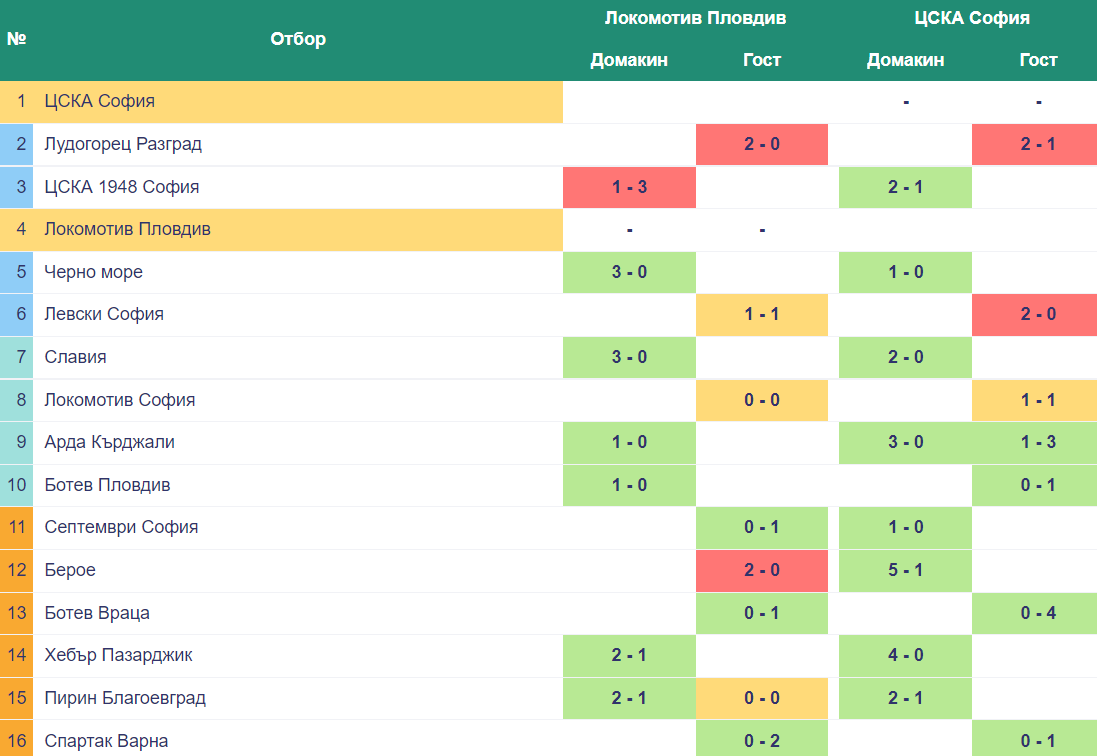
Task: Click 1 - 3 result in Арда Кърджали row
Action: (x=1035, y=443)
